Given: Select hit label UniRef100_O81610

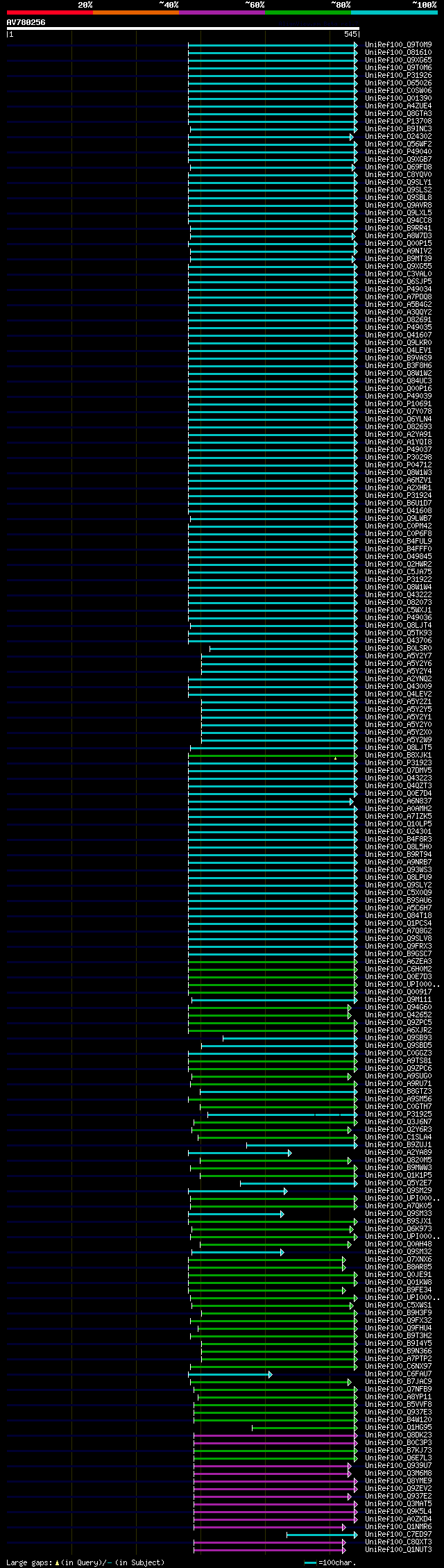Looking at the screenshot, I should tap(398, 53).
